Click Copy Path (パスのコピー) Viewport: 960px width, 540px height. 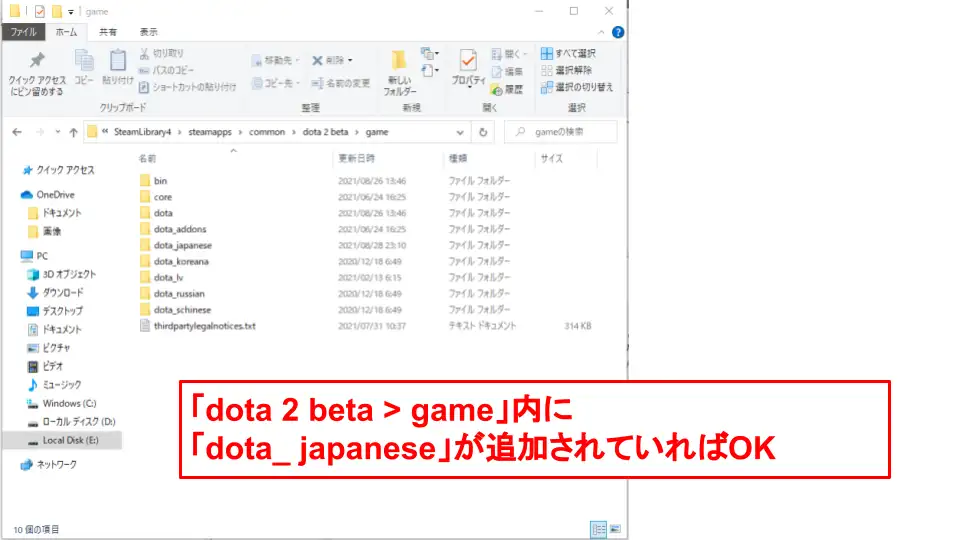click(x=167, y=70)
